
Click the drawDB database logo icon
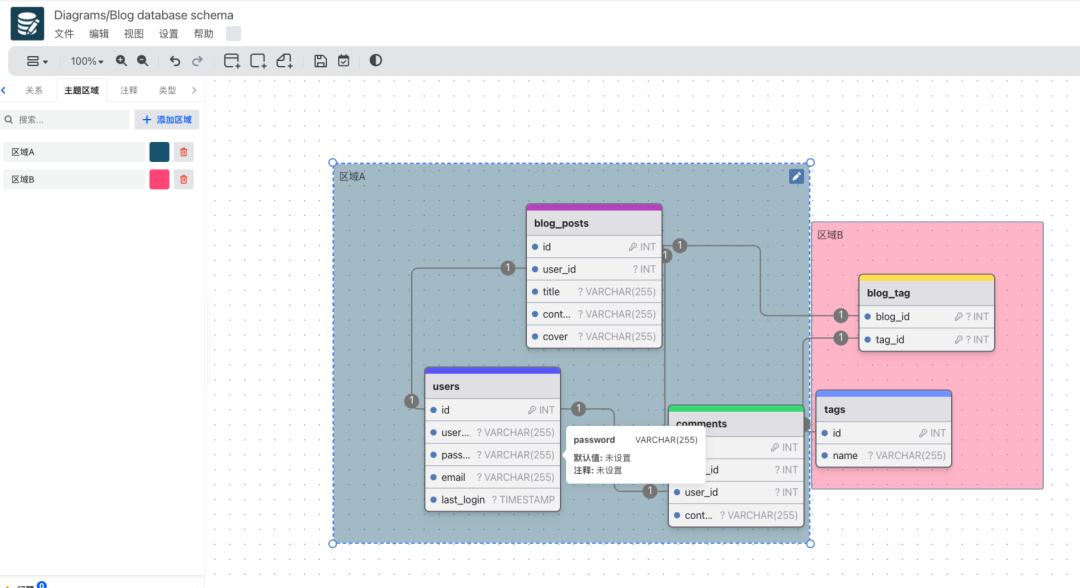(x=28, y=23)
